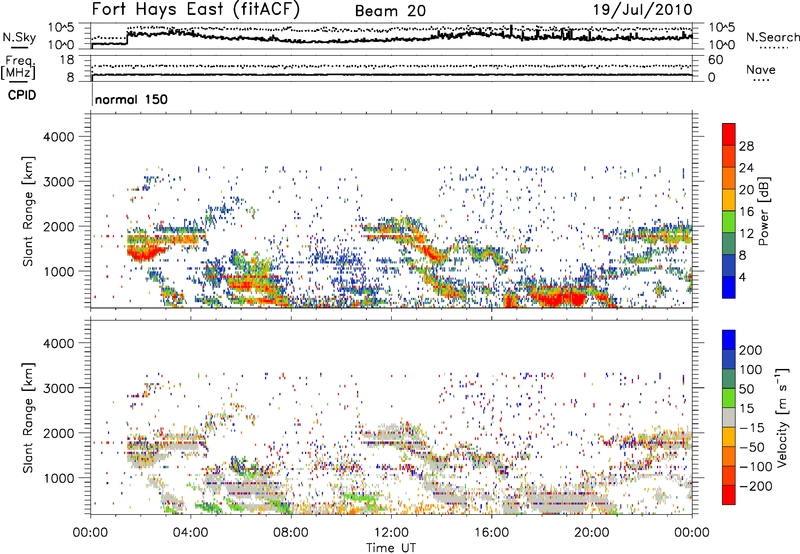Pick the red segment above 28 dB
Image resolution: width=800 pixels, height=554 pixels.
click(x=729, y=134)
